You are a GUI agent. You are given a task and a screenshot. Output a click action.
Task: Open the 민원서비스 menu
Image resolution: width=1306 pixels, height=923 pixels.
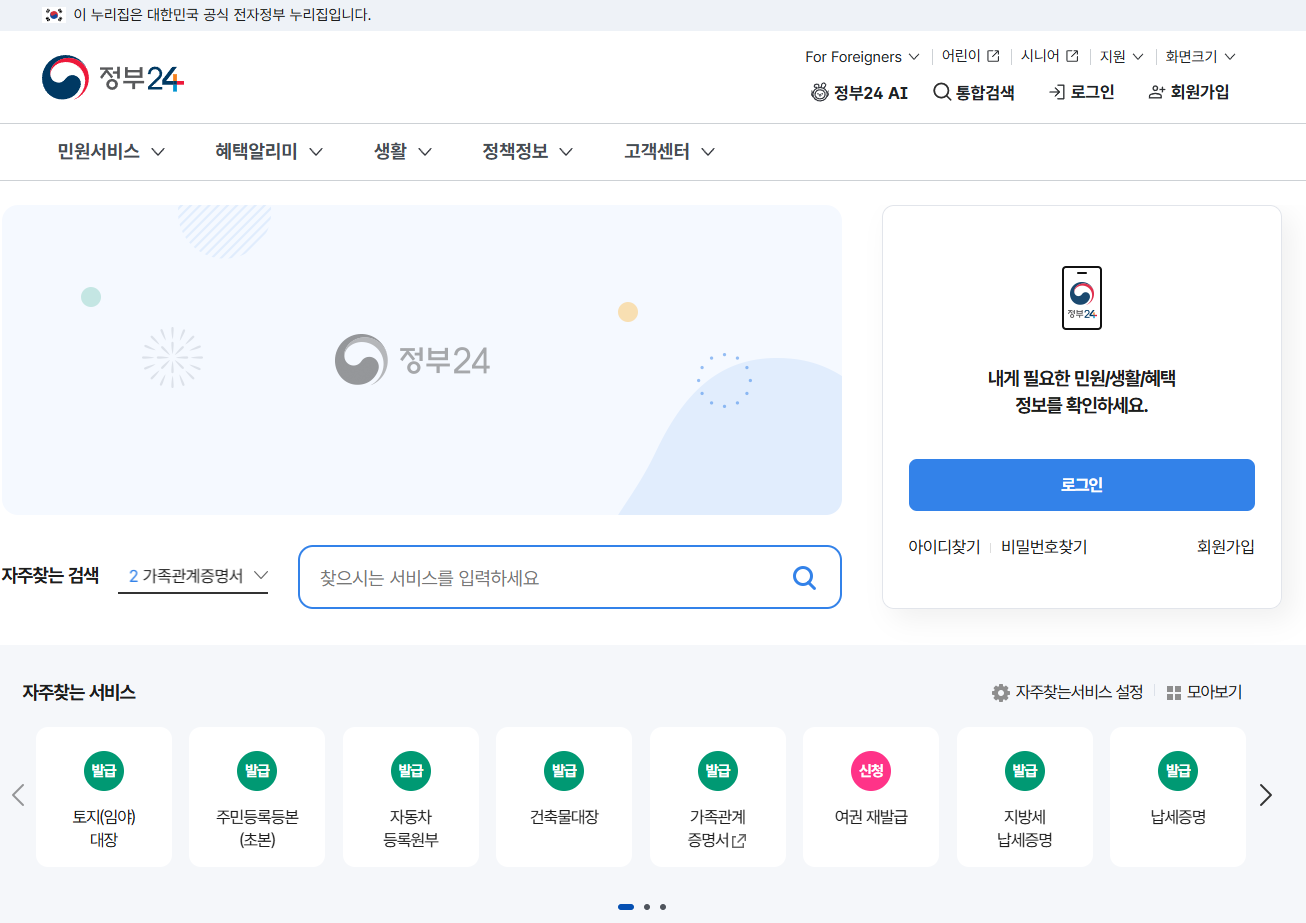pos(111,152)
